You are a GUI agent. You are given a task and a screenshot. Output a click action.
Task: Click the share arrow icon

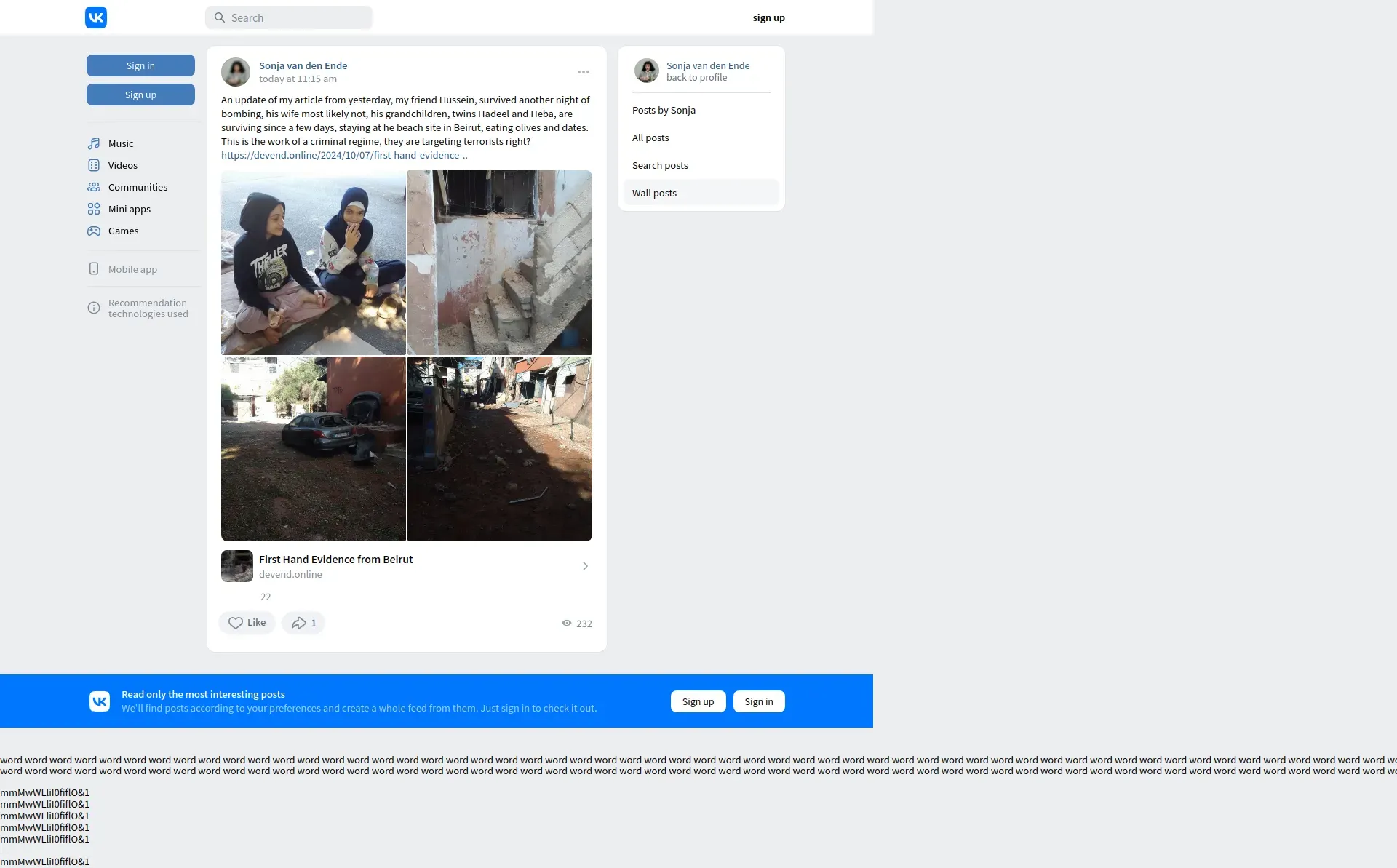[x=298, y=623]
